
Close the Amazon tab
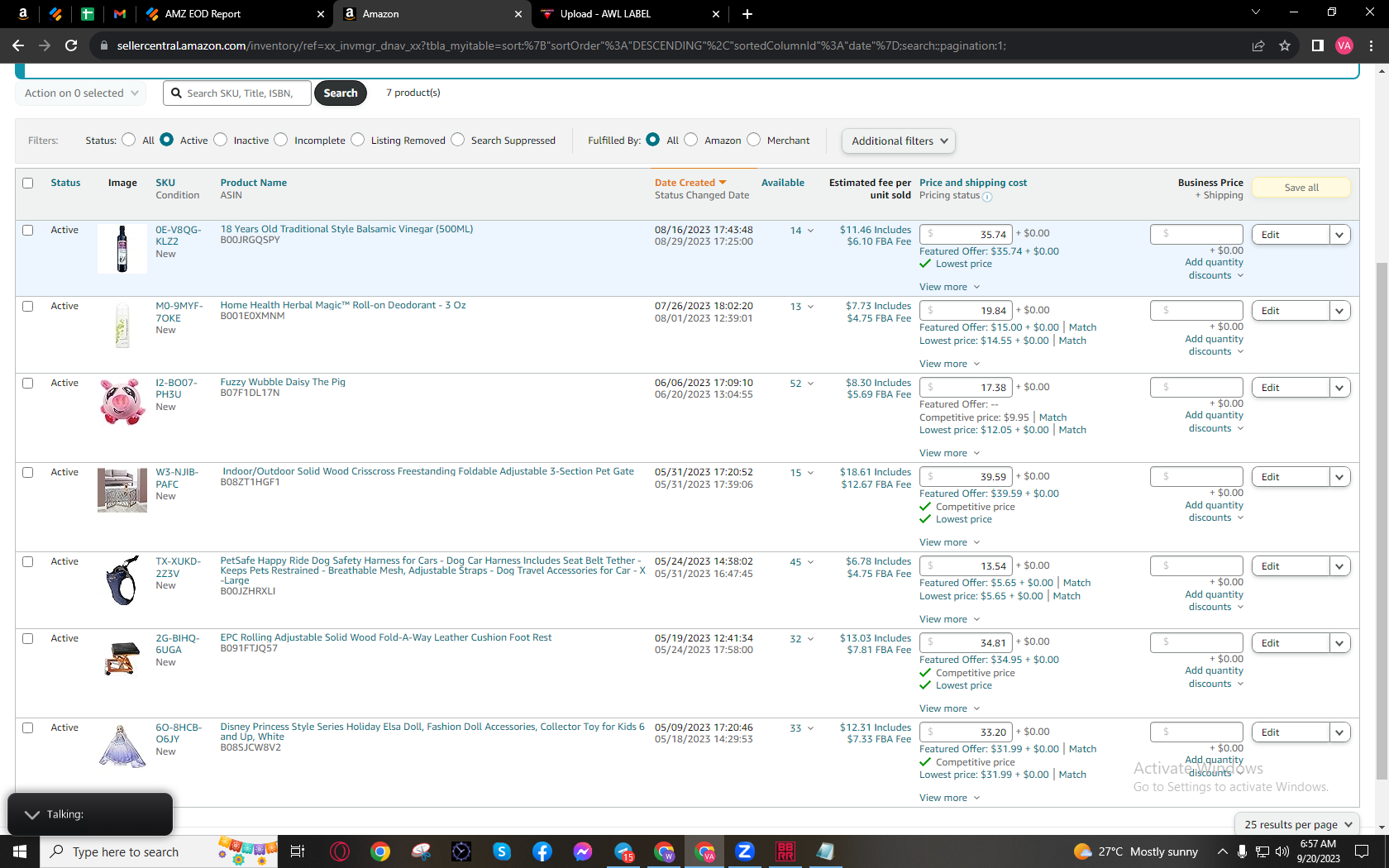click(518, 14)
